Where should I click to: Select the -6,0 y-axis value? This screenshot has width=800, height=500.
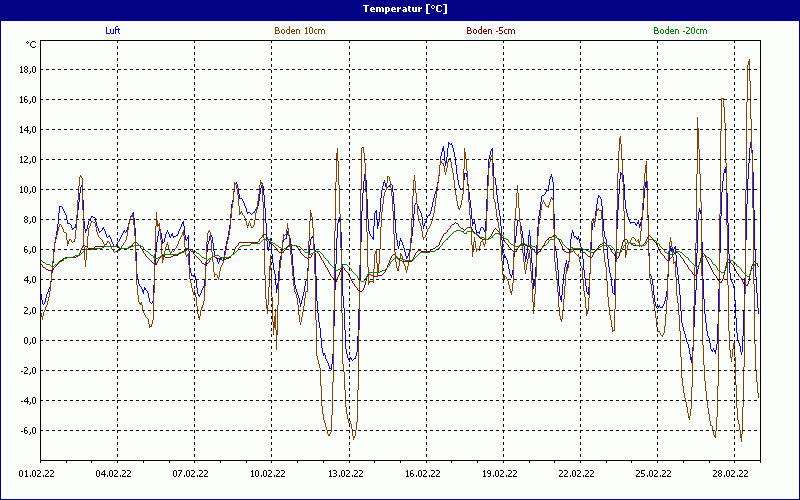[28, 431]
